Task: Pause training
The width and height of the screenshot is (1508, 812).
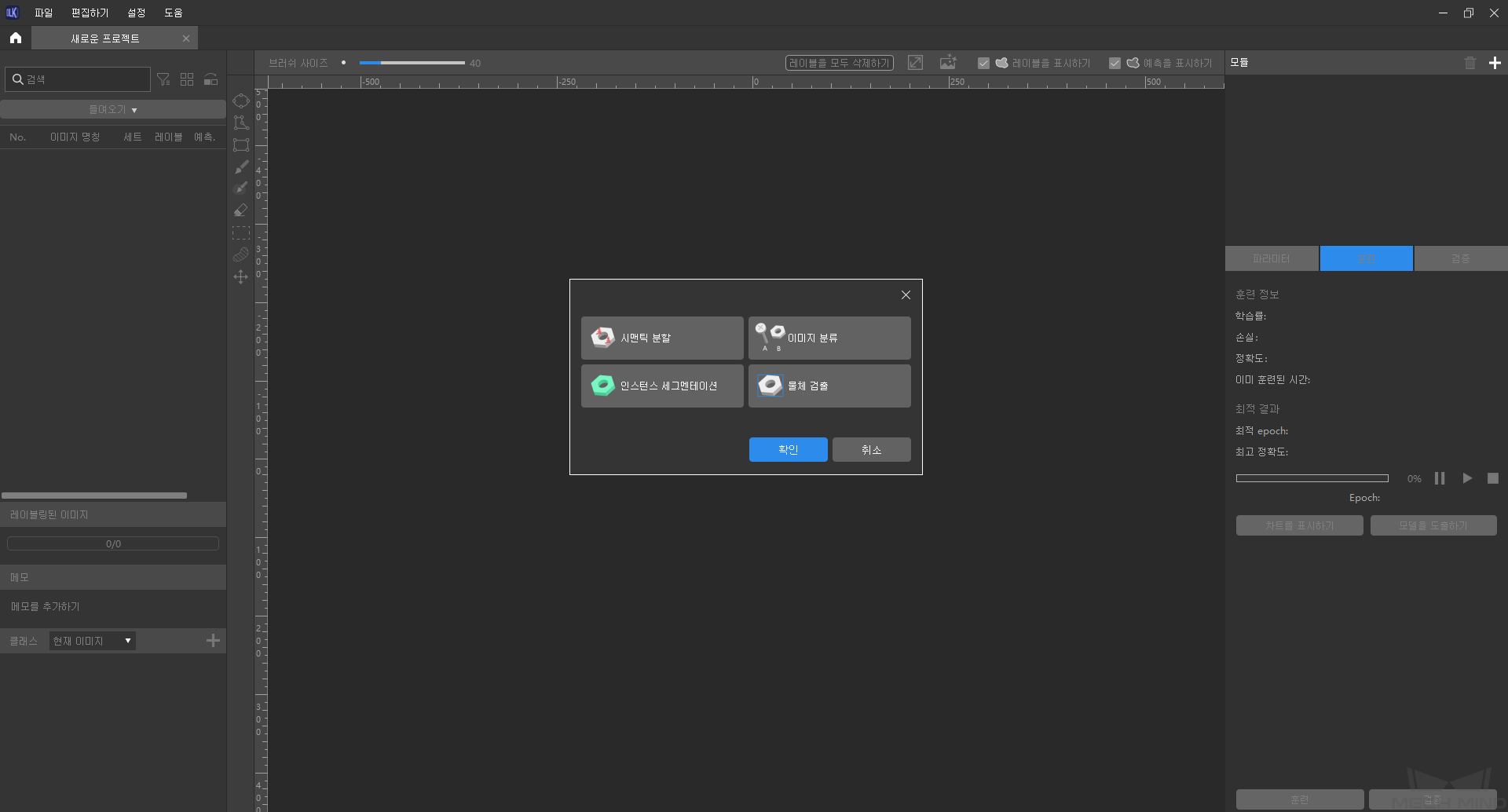Action: tap(1440, 478)
